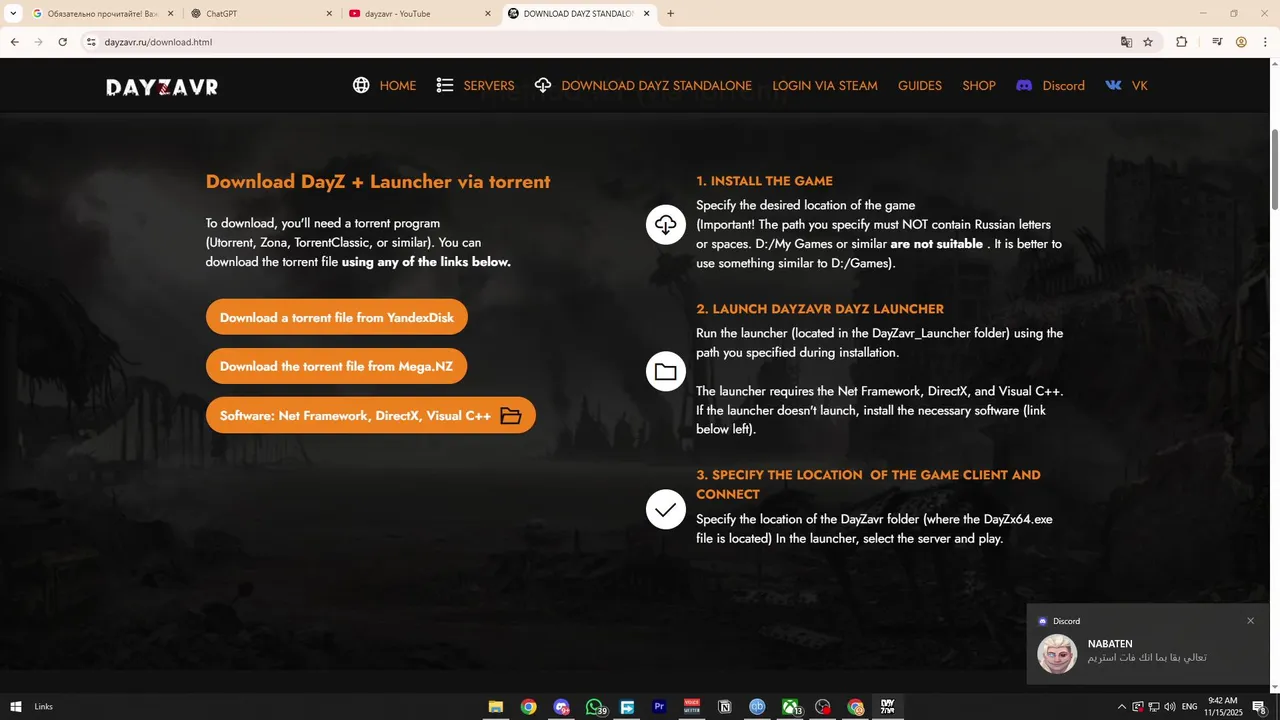Viewport: 1280px width, 720px height.
Task: Open the GUIDES page
Action: pyautogui.click(x=920, y=86)
